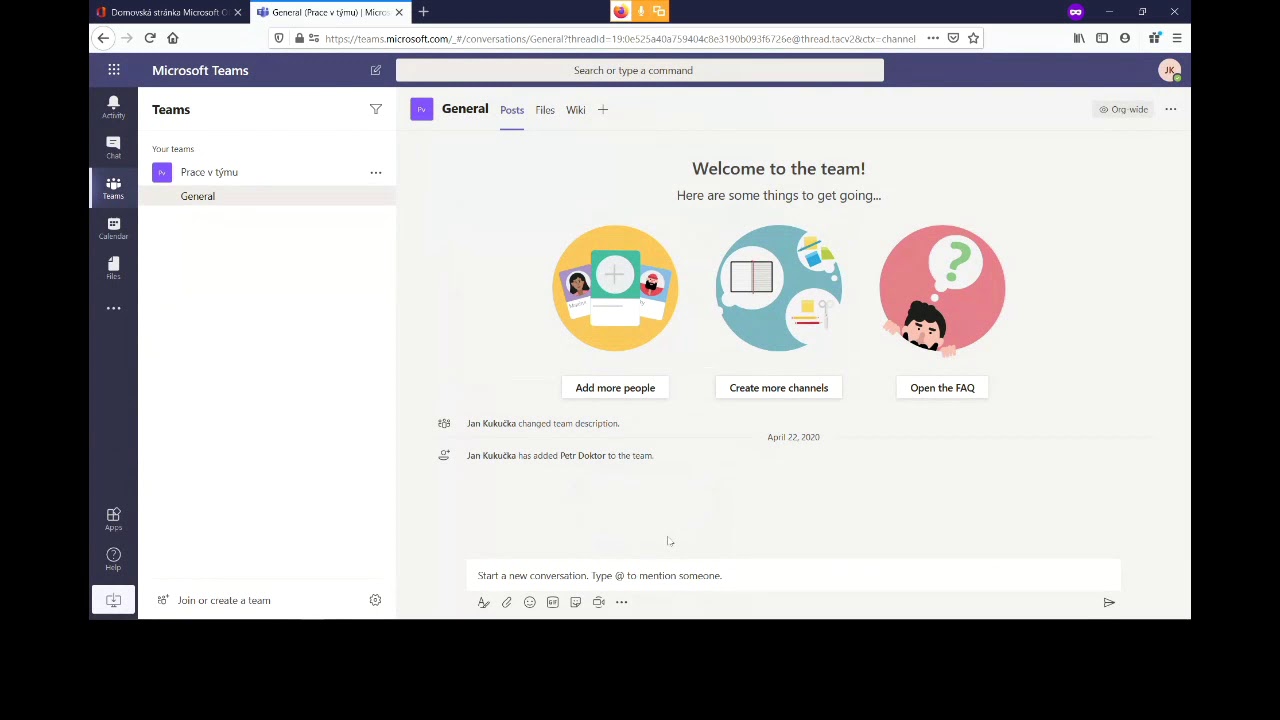Filter the teams list
Viewport: 1280px width, 720px height.
[x=376, y=109]
